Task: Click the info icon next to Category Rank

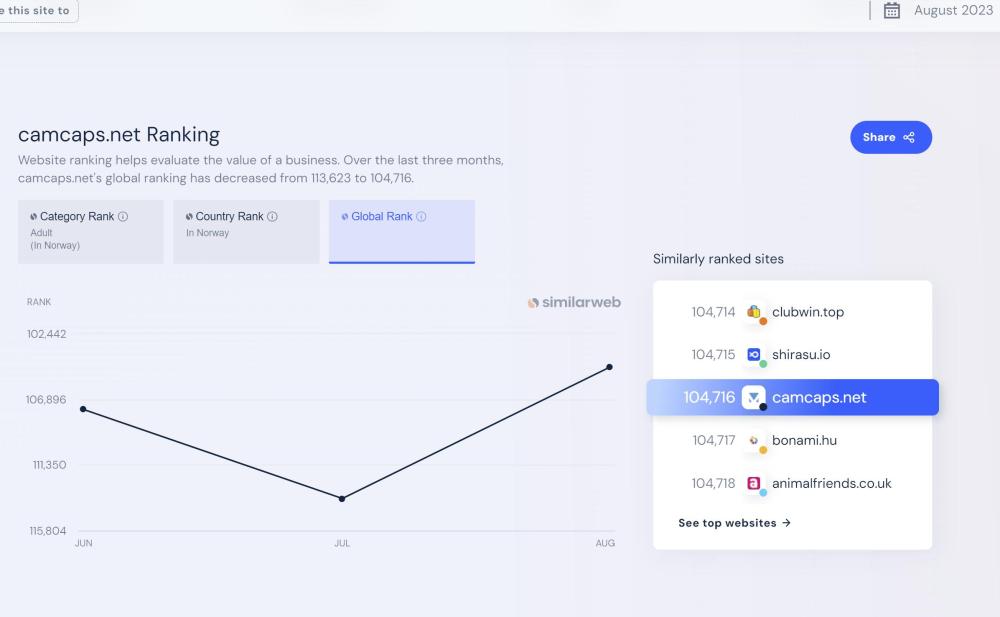Action: pos(123,217)
